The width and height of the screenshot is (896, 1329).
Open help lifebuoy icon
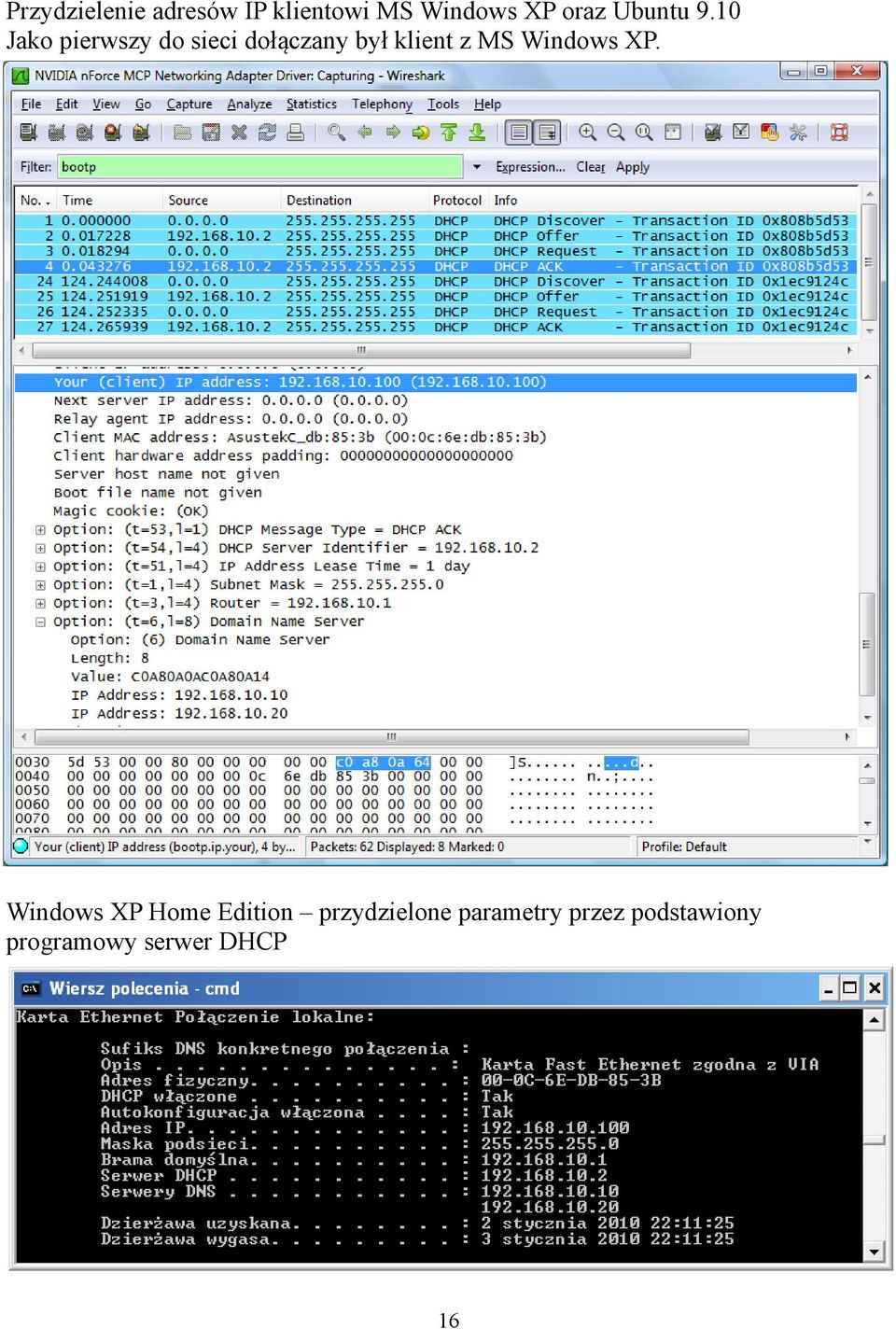click(x=839, y=133)
